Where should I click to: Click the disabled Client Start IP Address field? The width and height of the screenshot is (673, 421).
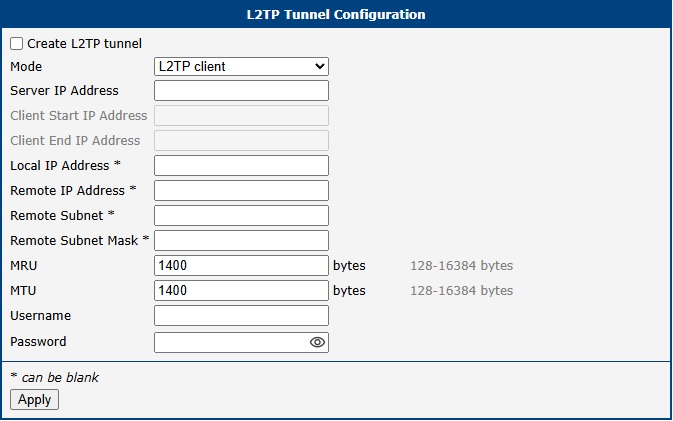pyautogui.click(x=241, y=116)
